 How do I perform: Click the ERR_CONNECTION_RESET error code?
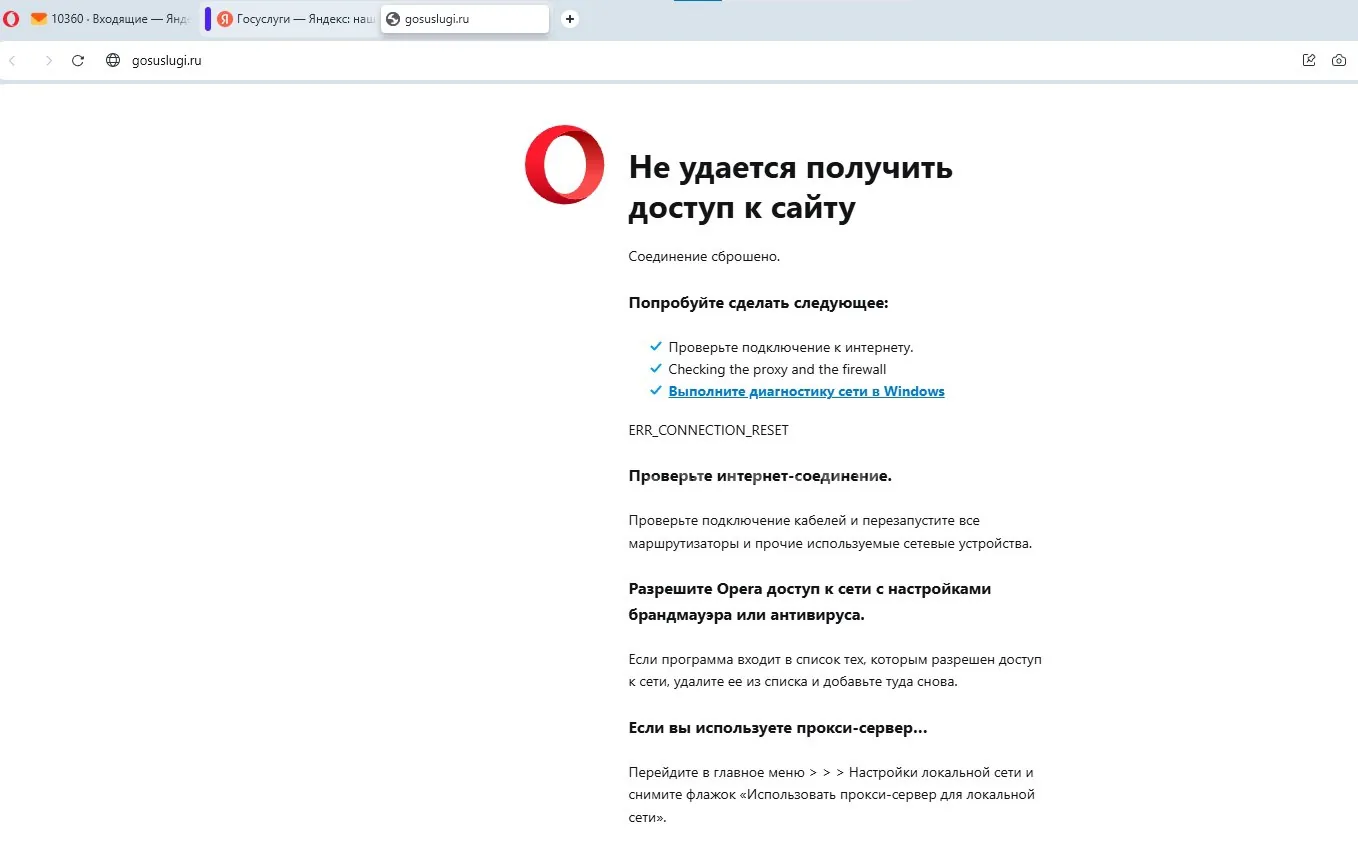[x=708, y=430]
